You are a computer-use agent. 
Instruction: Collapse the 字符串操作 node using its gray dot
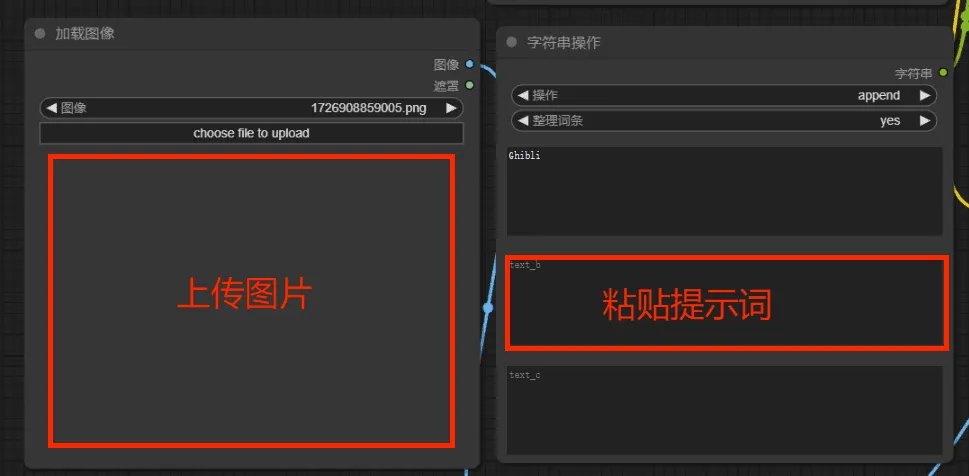tap(512, 42)
